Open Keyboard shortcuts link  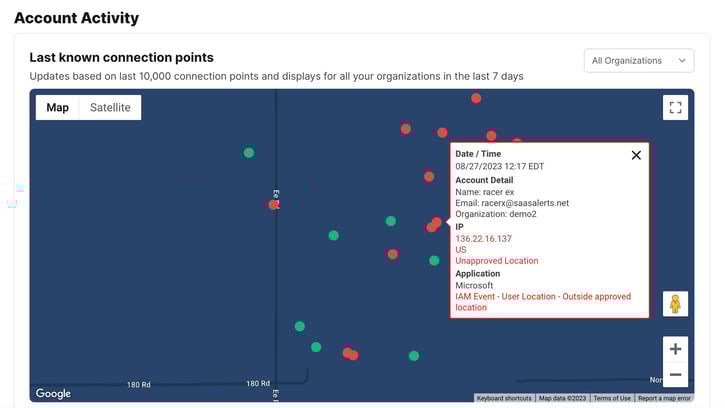tap(504, 398)
